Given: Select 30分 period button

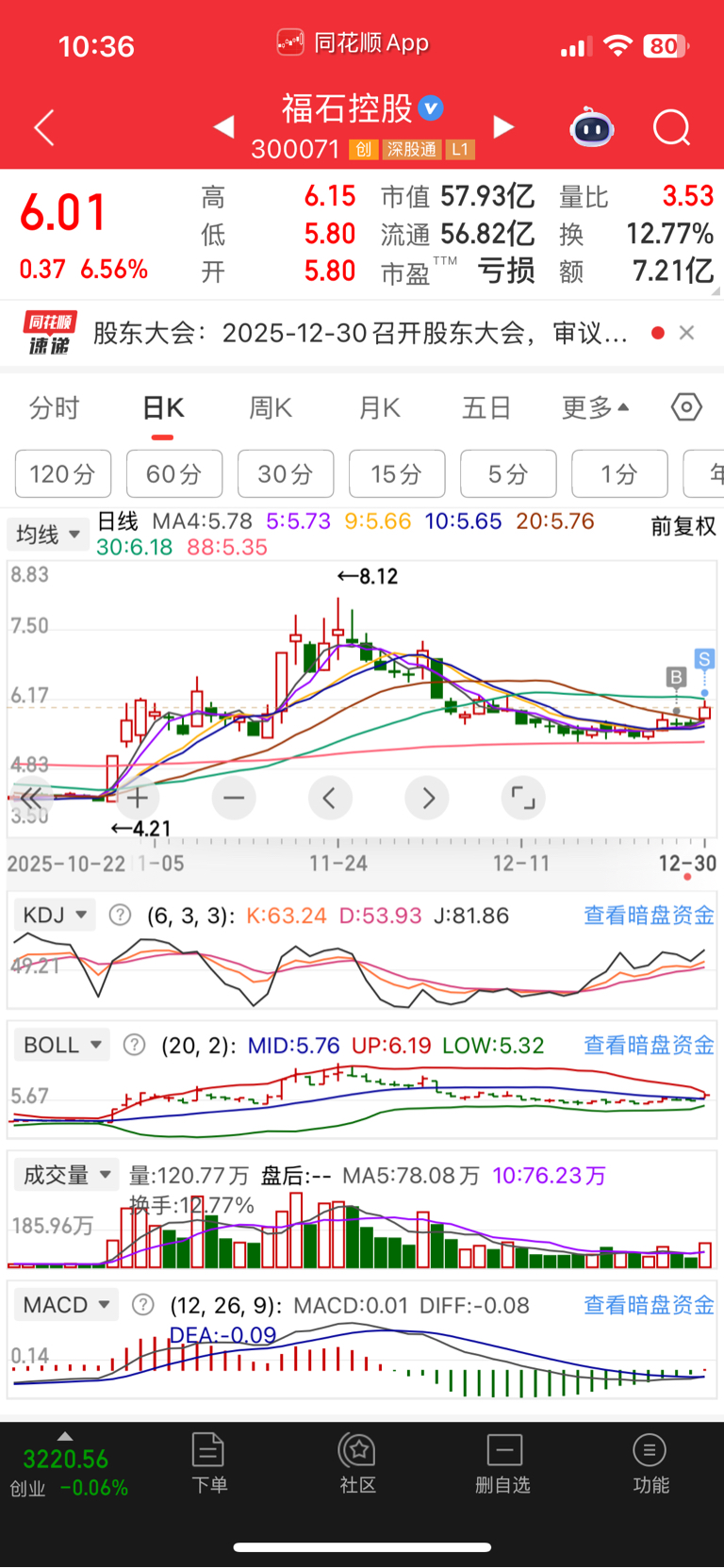Looking at the screenshot, I should [x=286, y=473].
